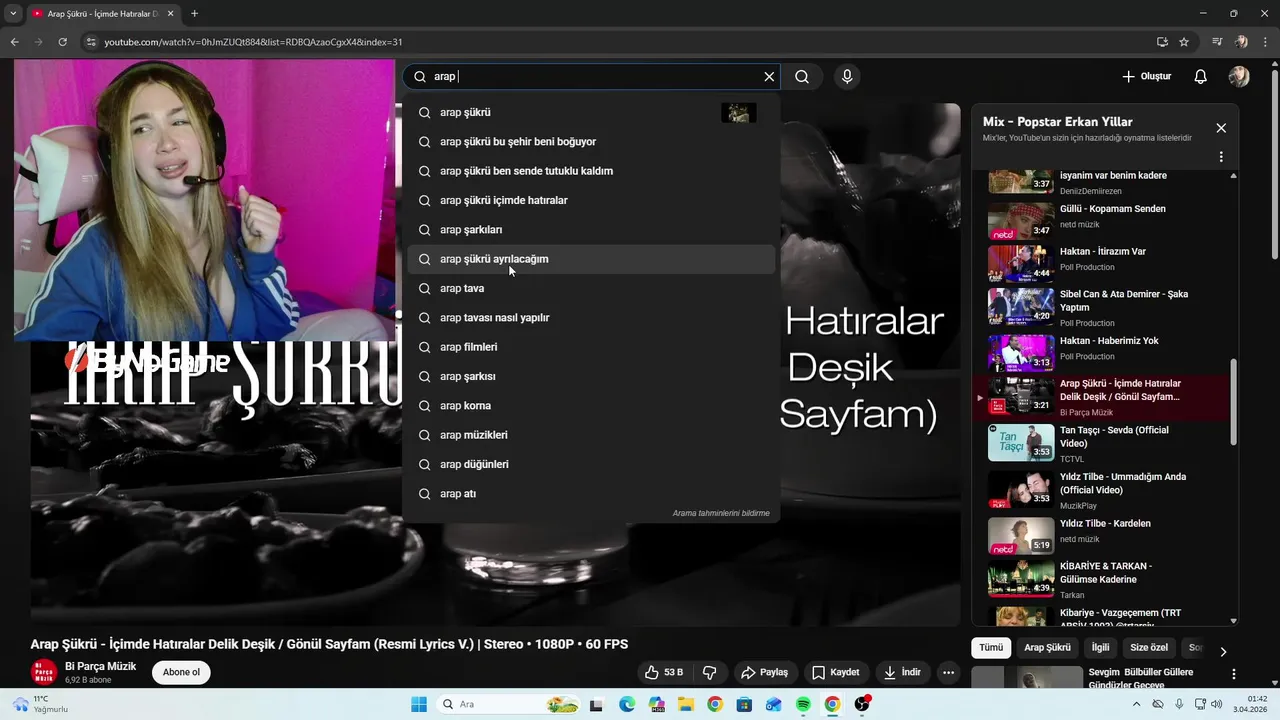Choose the "arap müzikleri" suggestion
The image size is (1280, 720).
(x=591, y=435)
